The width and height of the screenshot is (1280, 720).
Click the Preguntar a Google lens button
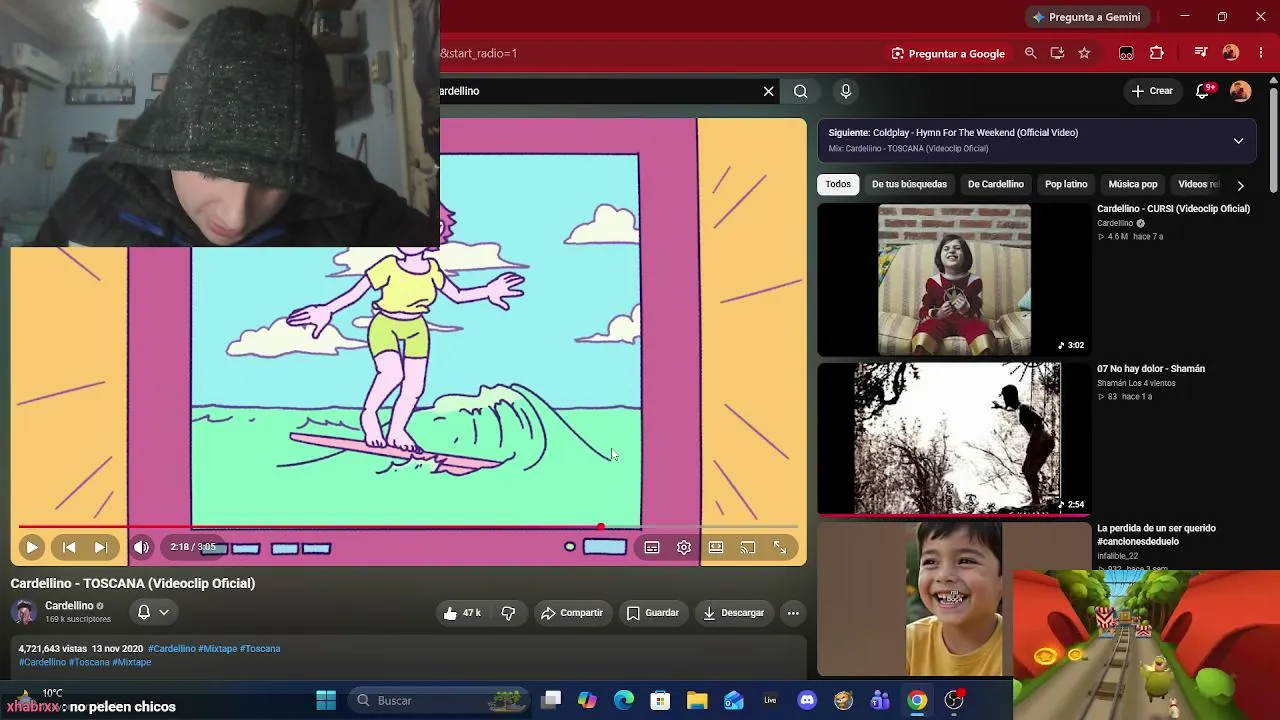948,53
